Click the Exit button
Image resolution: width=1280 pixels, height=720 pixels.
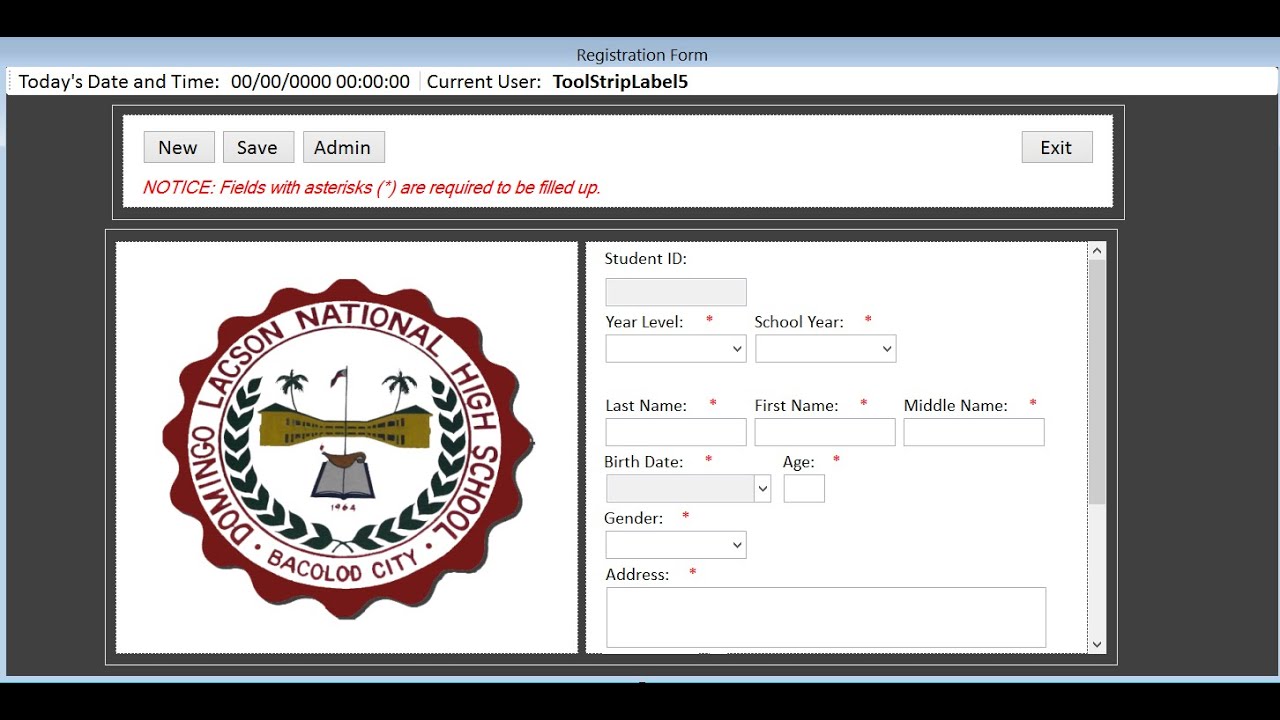point(1057,147)
